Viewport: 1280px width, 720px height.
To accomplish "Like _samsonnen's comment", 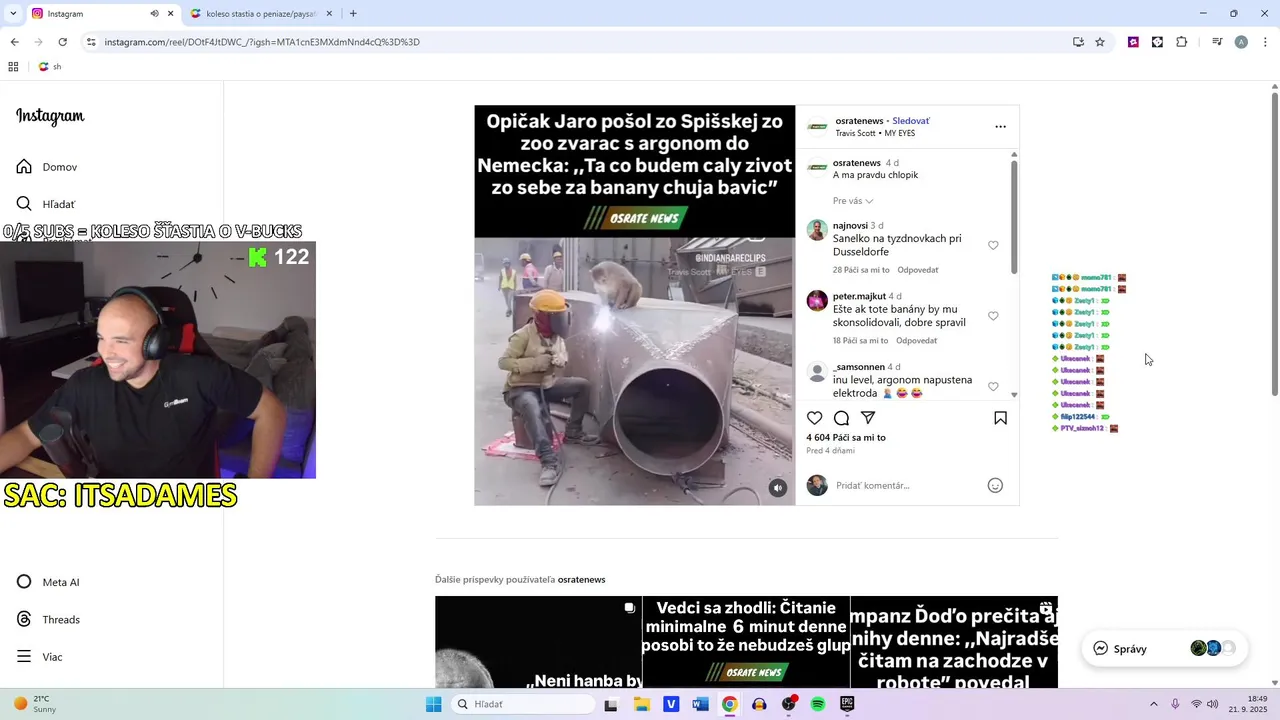I will click(x=993, y=387).
